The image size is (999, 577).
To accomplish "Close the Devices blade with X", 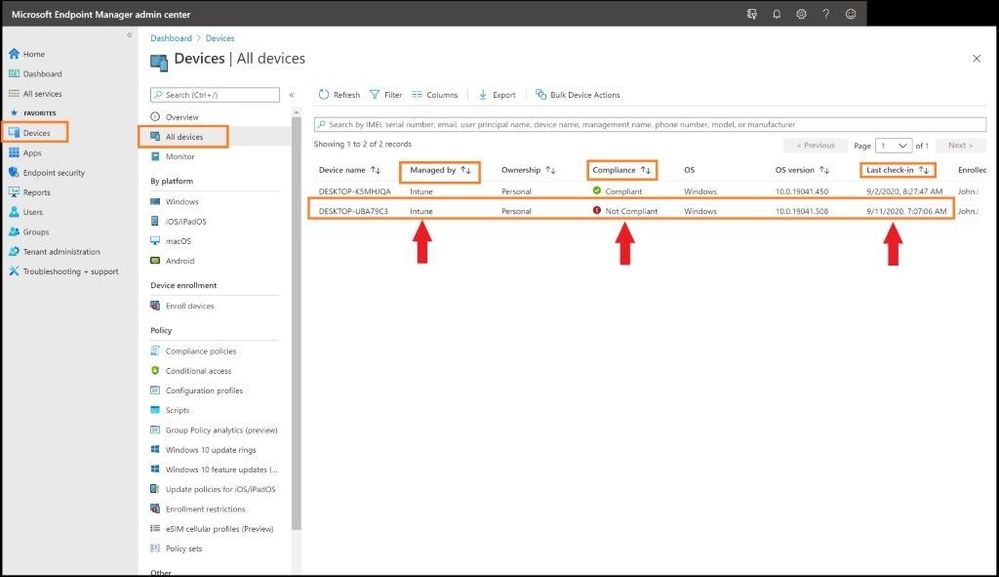I will tap(976, 59).
